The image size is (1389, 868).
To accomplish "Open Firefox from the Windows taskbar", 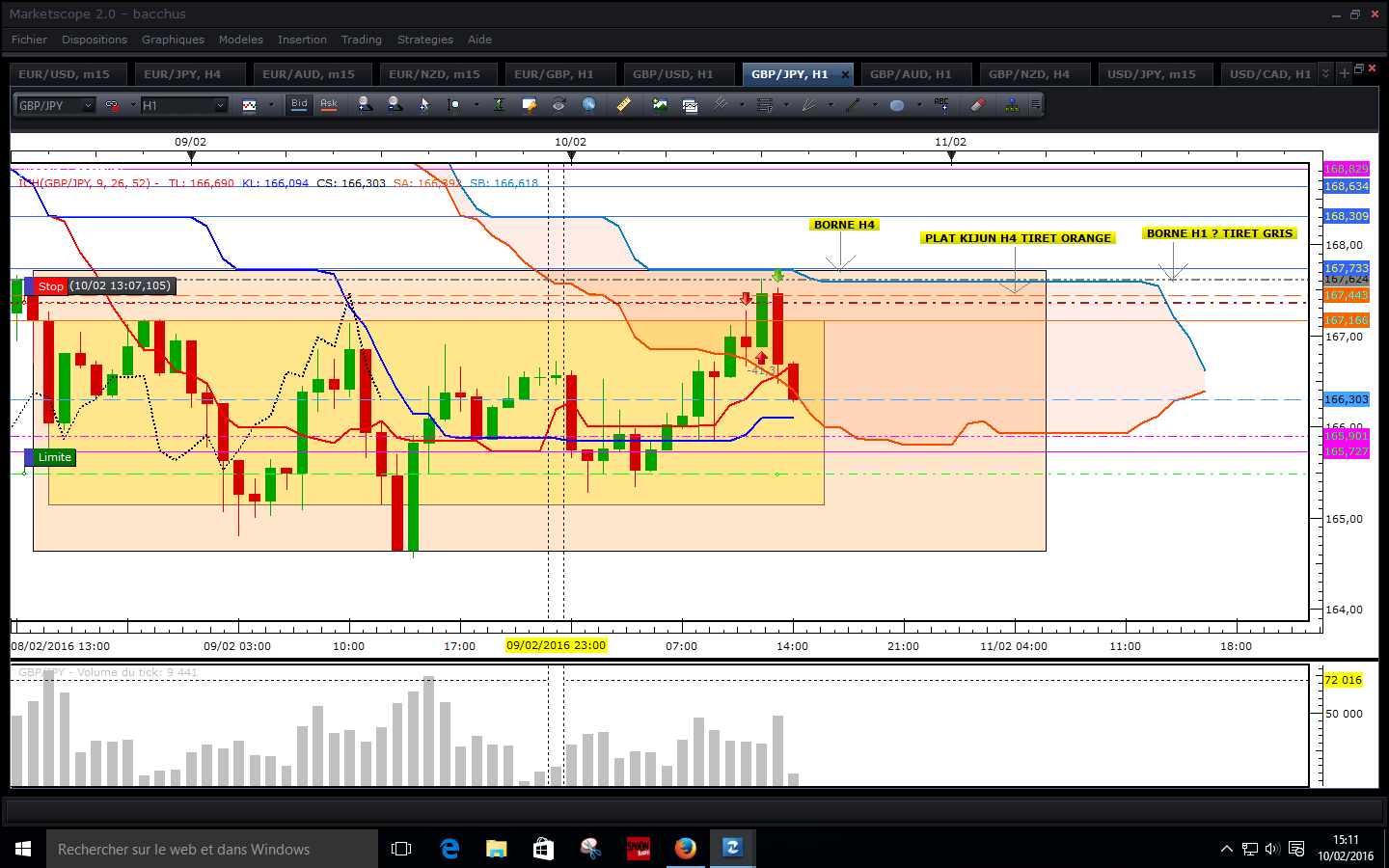I will click(685, 849).
